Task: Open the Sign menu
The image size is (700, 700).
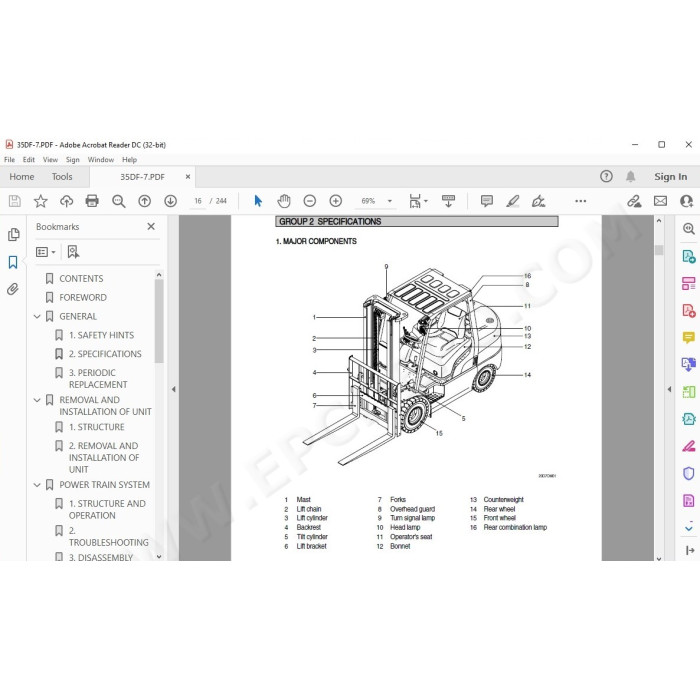Action: pyautogui.click(x=72, y=159)
